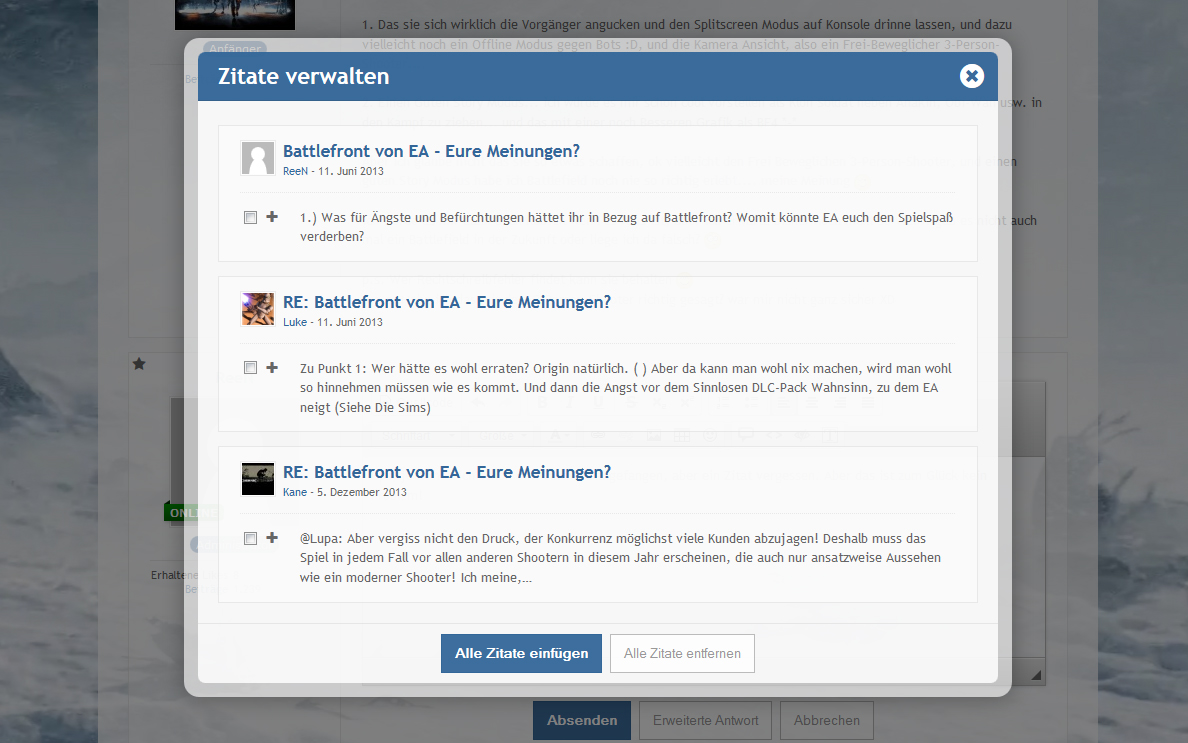Viewport: 1188px width, 743px height.
Task: Open the RE: Battlefront link by Luke
Action: tap(447, 301)
